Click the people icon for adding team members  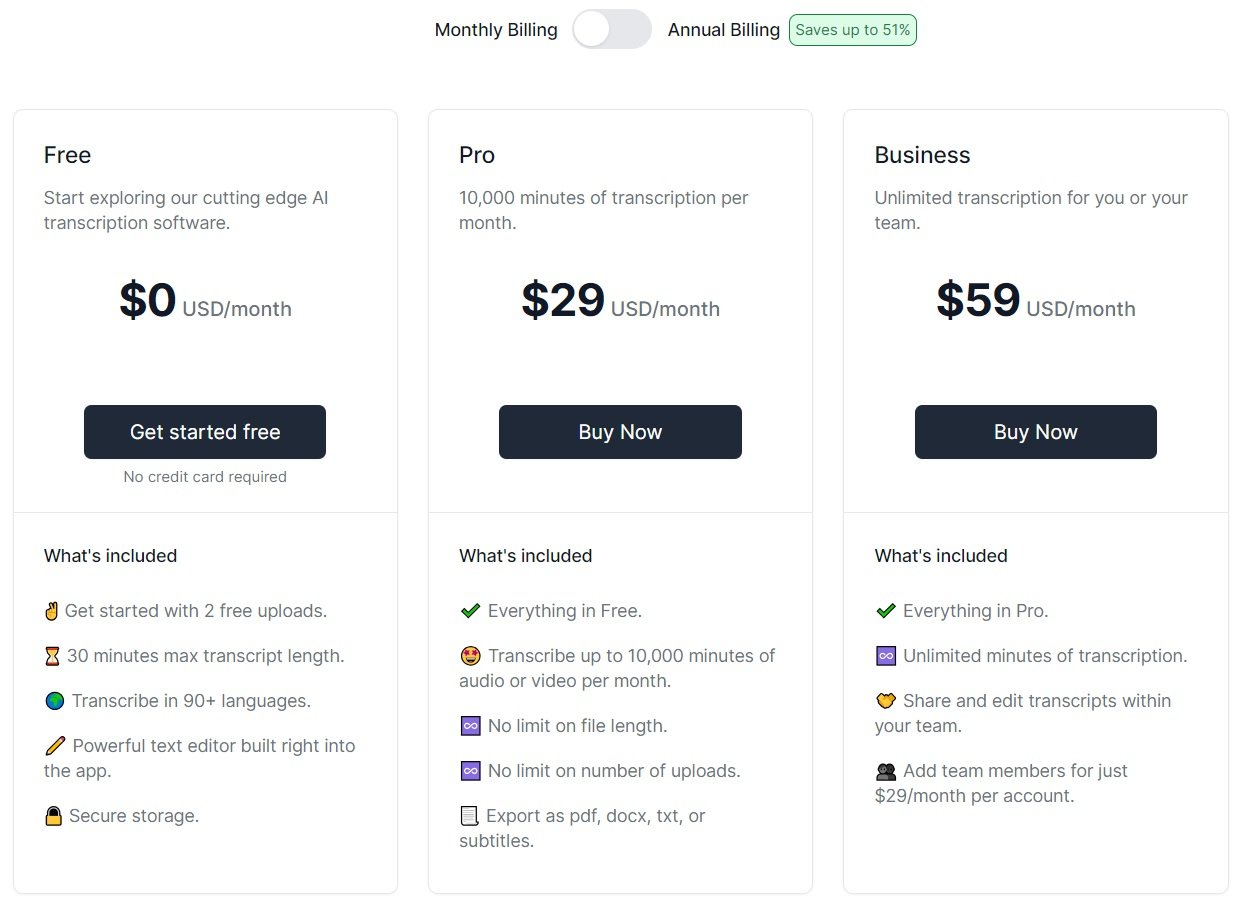[885, 770]
